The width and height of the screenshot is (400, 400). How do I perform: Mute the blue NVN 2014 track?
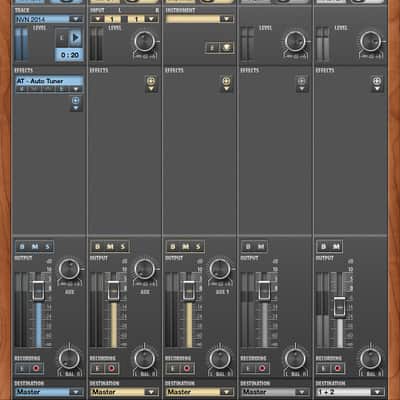tap(35, 247)
